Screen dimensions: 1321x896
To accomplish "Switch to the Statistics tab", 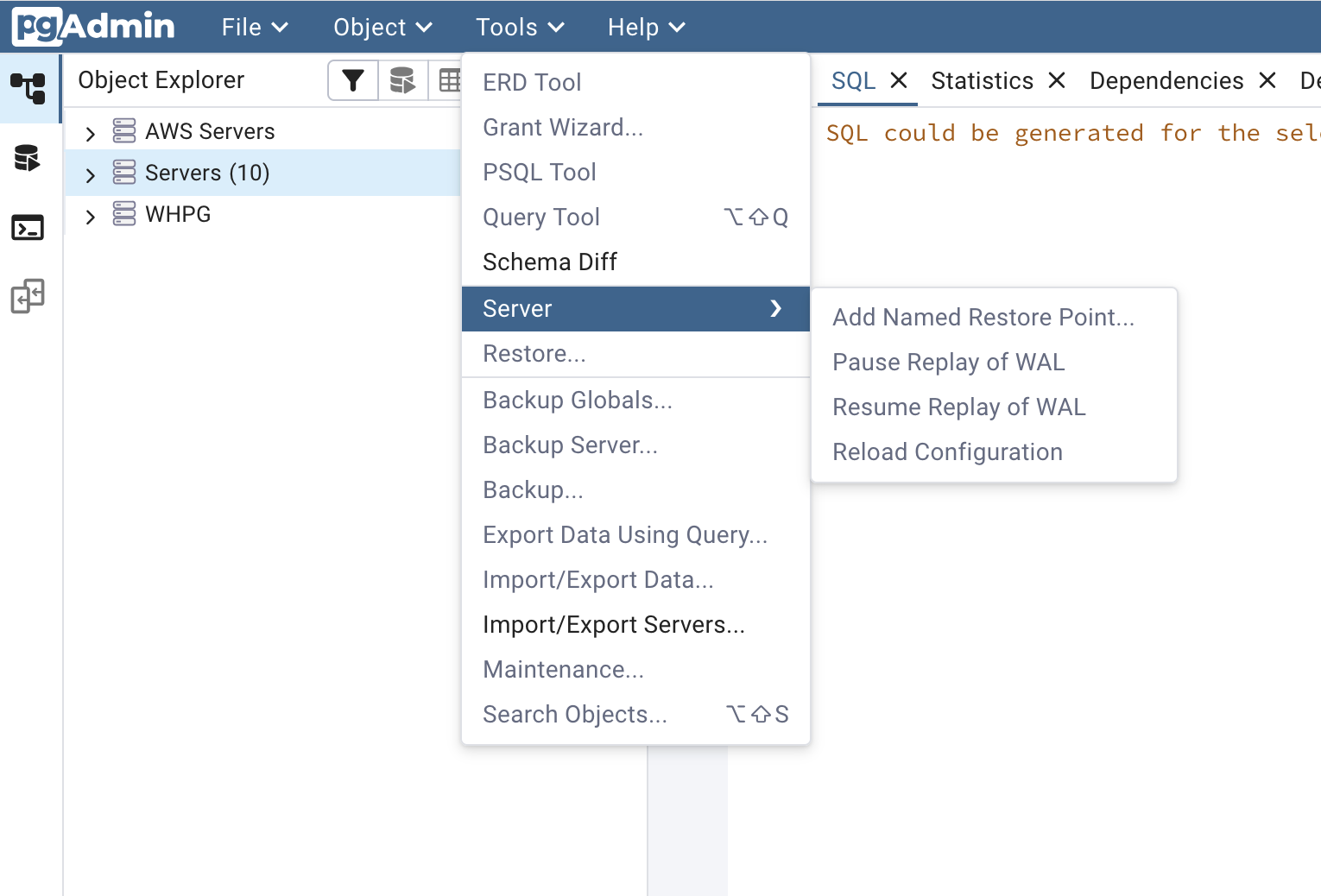I will point(981,80).
